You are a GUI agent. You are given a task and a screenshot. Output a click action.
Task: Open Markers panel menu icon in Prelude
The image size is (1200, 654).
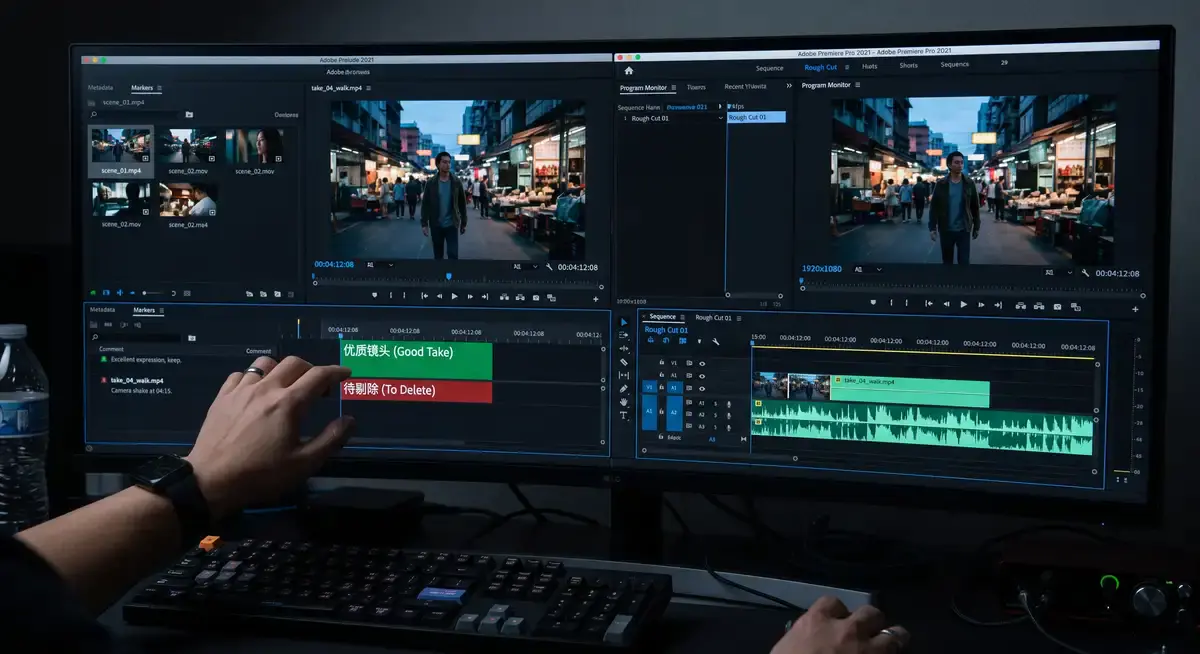coord(159,88)
